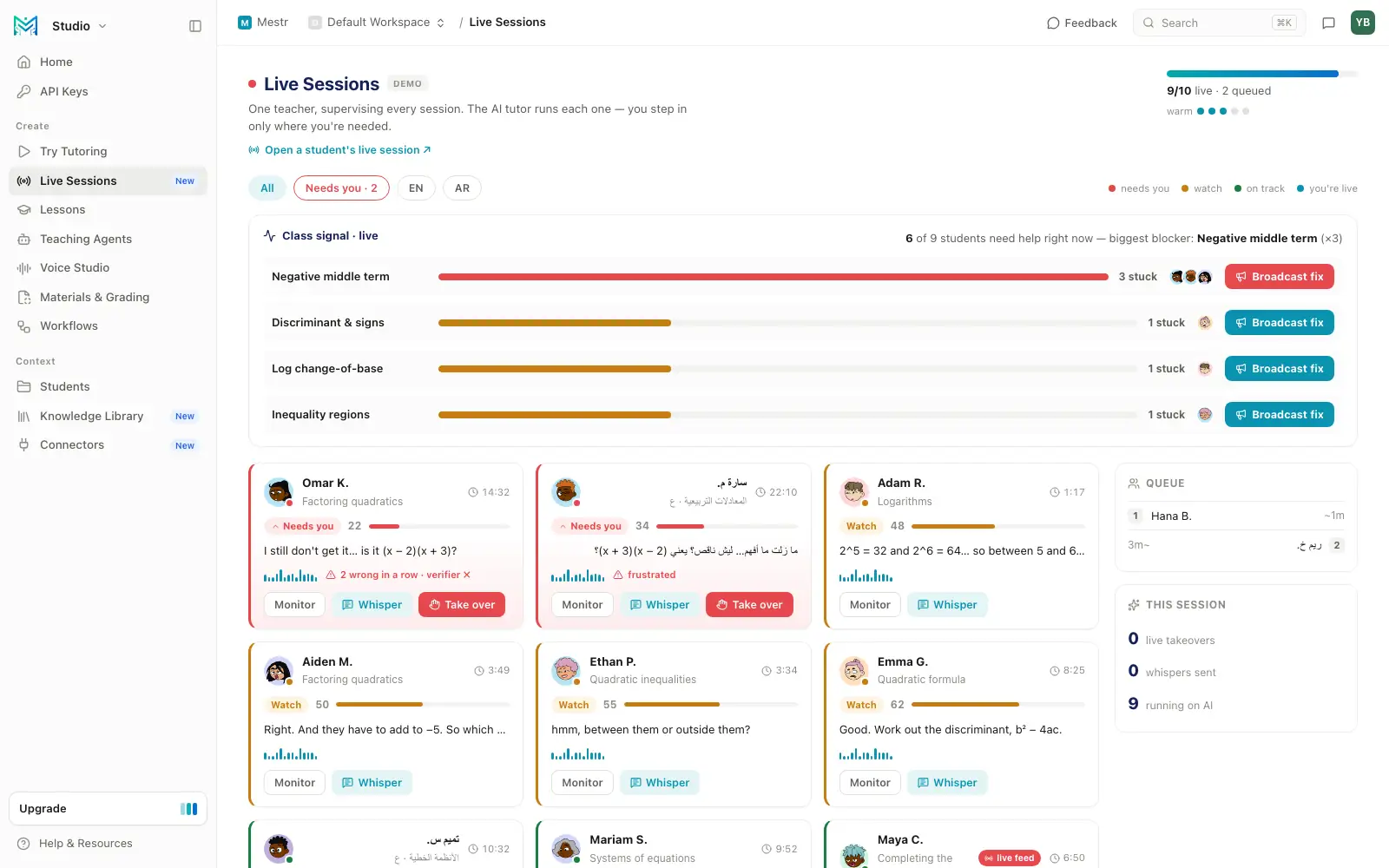
Task: Monitor Ethan P.'s session
Action: pyautogui.click(x=582, y=783)
